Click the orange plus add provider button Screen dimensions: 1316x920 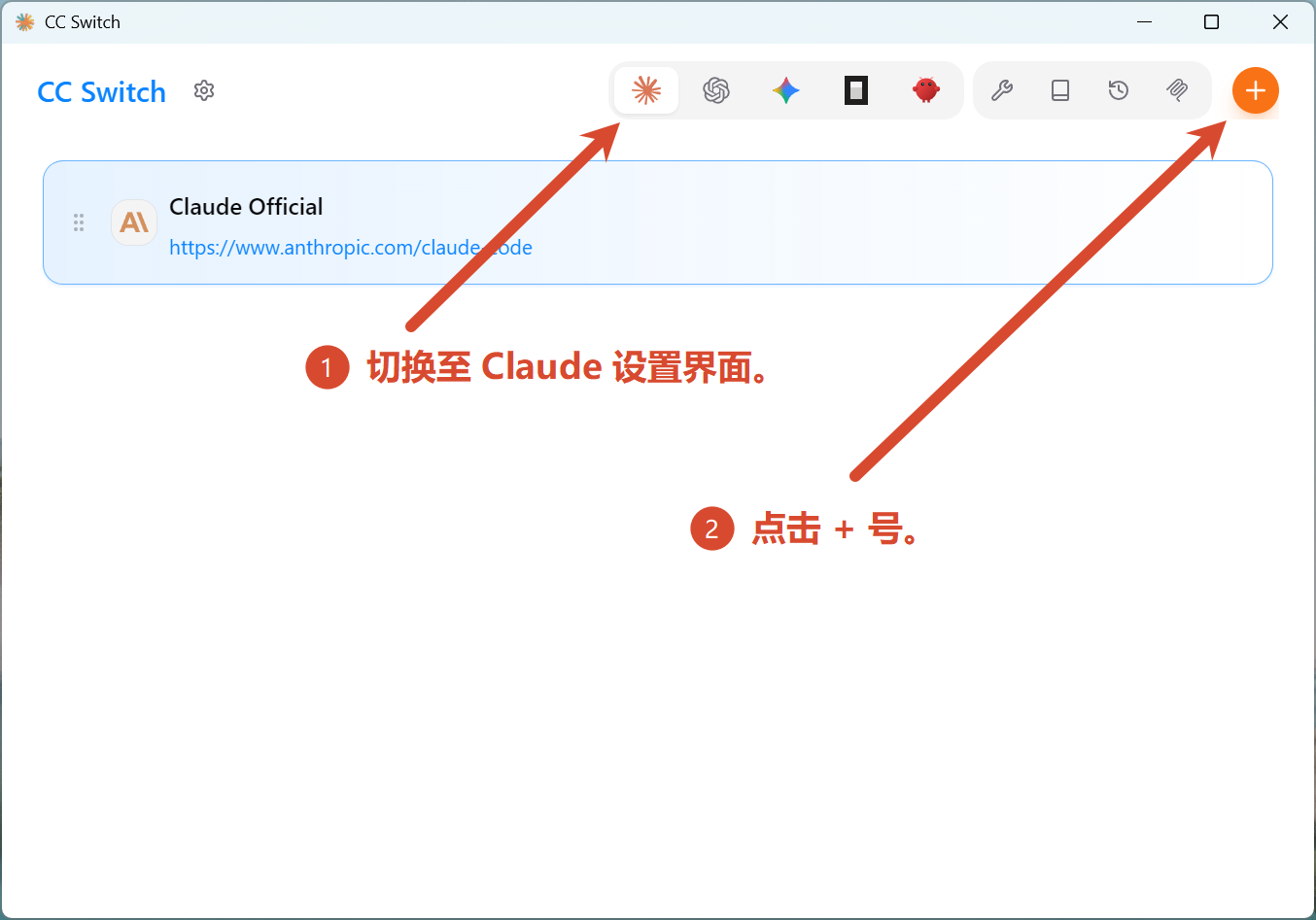tap(1256, 90)
